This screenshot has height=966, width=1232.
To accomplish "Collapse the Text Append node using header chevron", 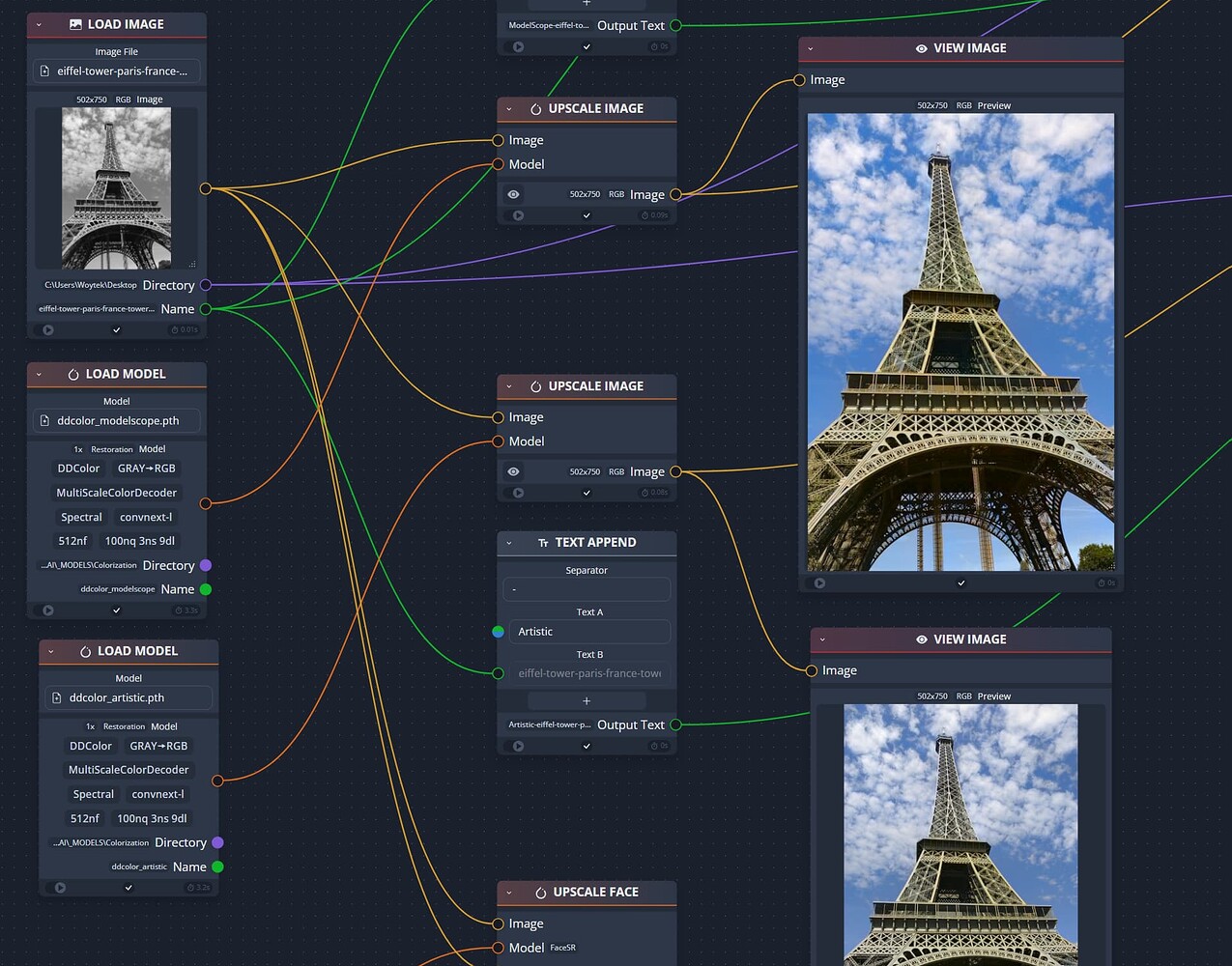I will (x=509, y=543).
